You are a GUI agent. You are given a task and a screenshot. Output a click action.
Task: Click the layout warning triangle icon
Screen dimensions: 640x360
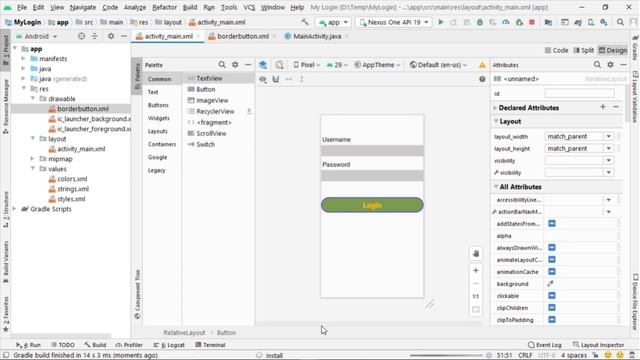[482, 65]
